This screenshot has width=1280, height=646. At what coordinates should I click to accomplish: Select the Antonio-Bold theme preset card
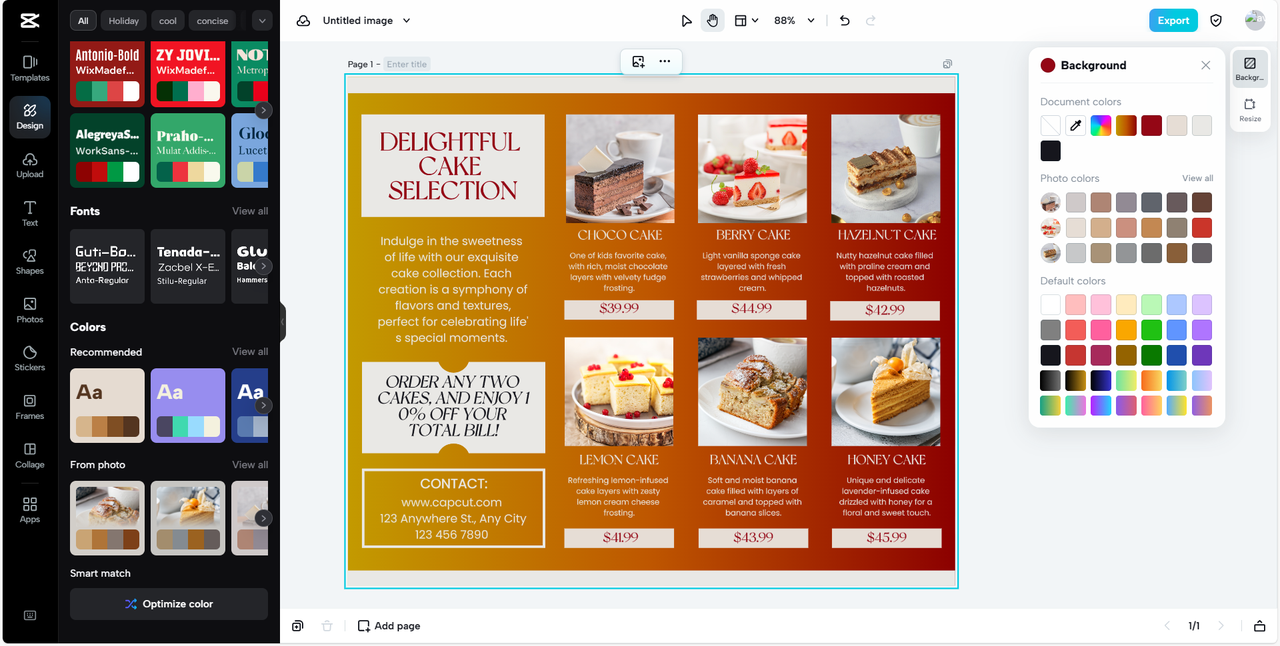[107, 74]
